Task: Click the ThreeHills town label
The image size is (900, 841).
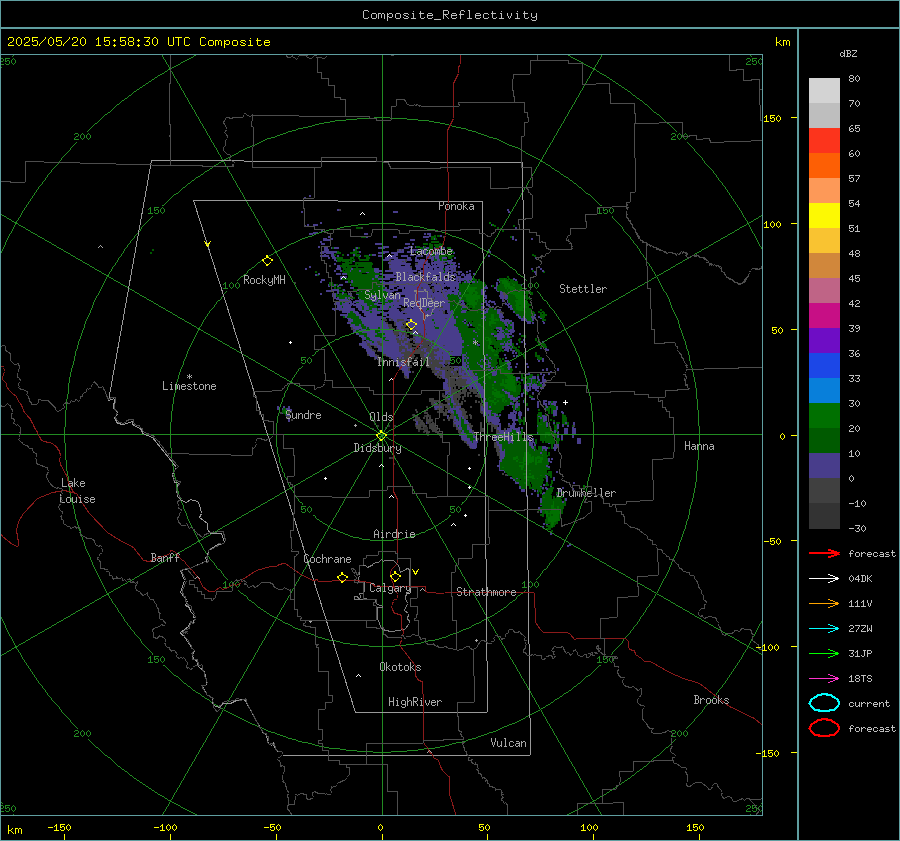Action: click(503, 437)
